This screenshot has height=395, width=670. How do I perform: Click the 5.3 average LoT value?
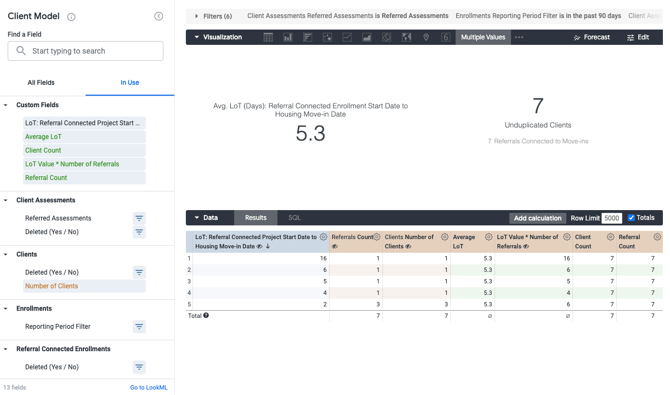[311, 134]
